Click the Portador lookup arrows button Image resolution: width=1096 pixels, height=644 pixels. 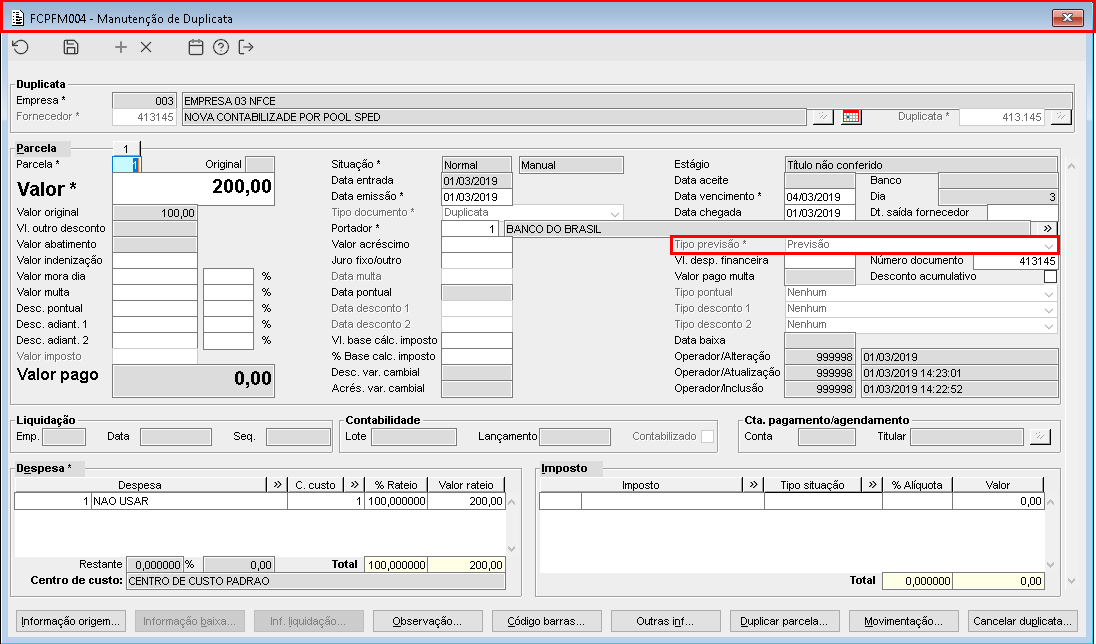point(1047,229)
